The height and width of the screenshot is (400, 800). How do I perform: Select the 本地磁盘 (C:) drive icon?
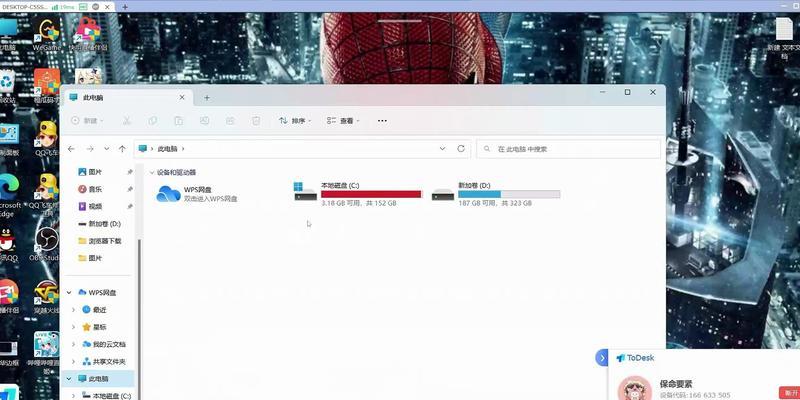[x=306, y=192]
